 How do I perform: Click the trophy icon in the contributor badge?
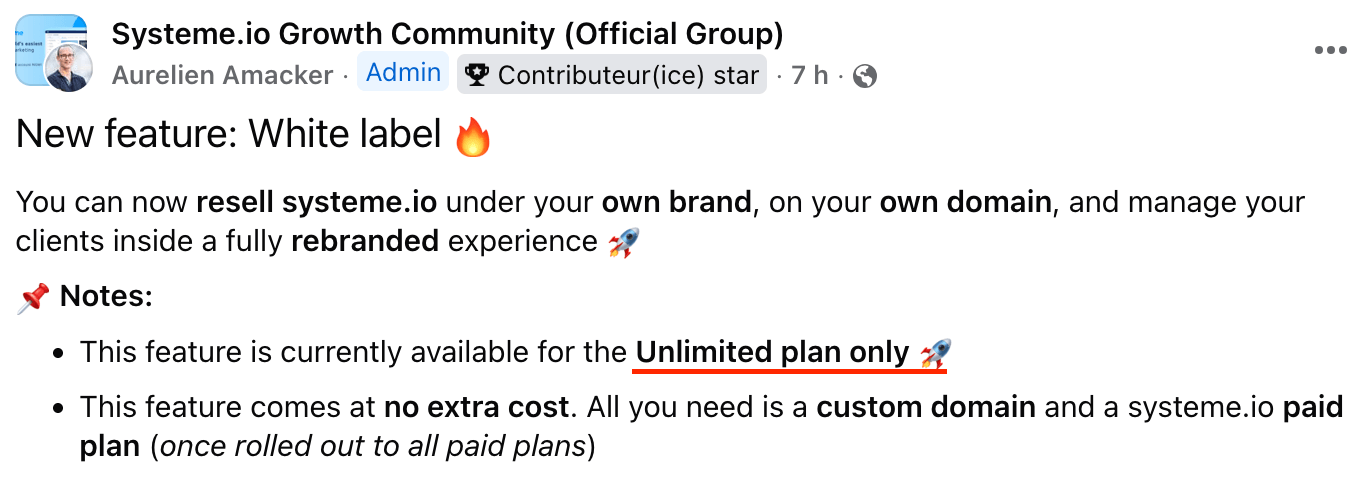coord(476,76)
